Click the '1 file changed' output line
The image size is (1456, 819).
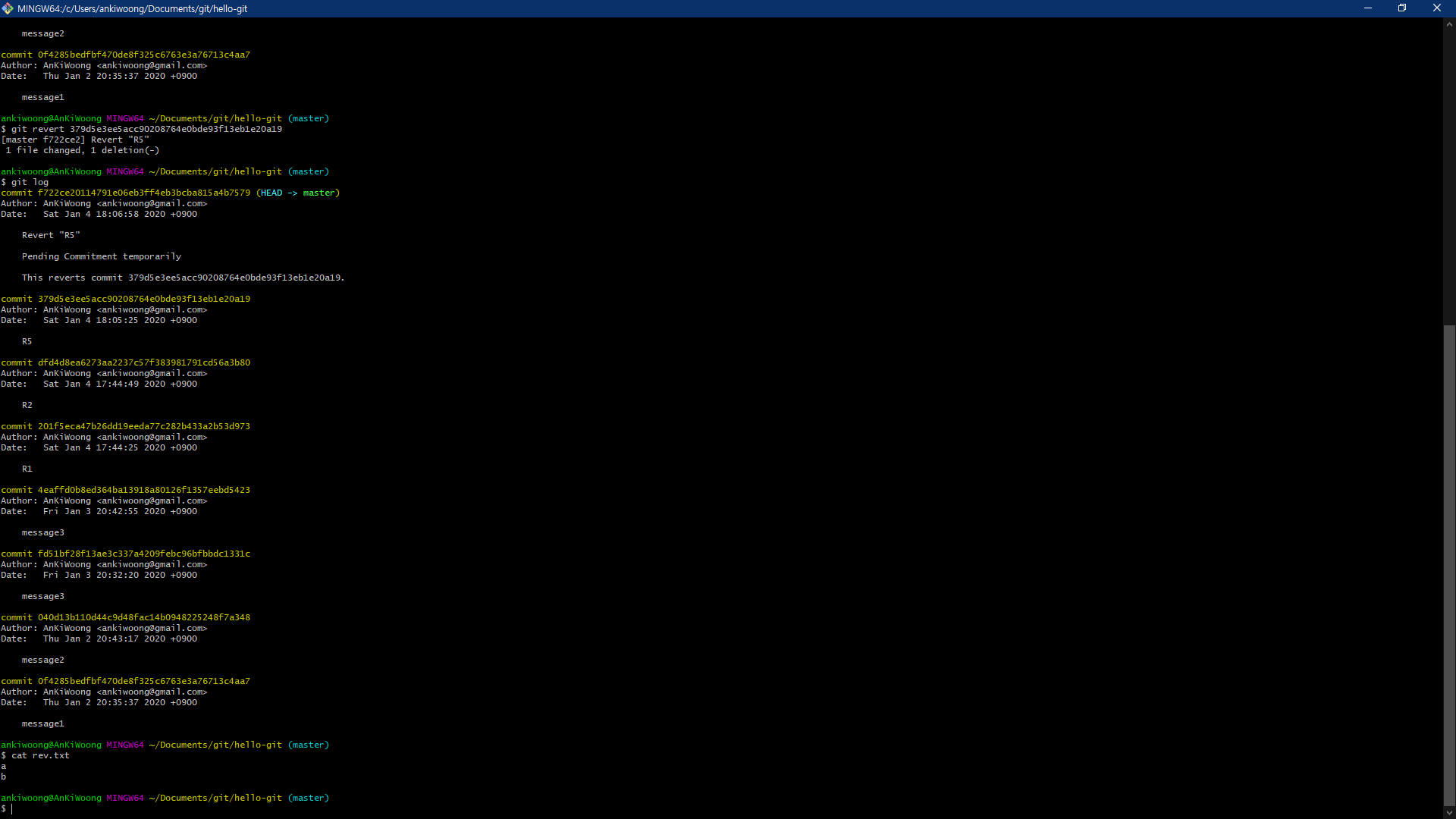[82, 150]
